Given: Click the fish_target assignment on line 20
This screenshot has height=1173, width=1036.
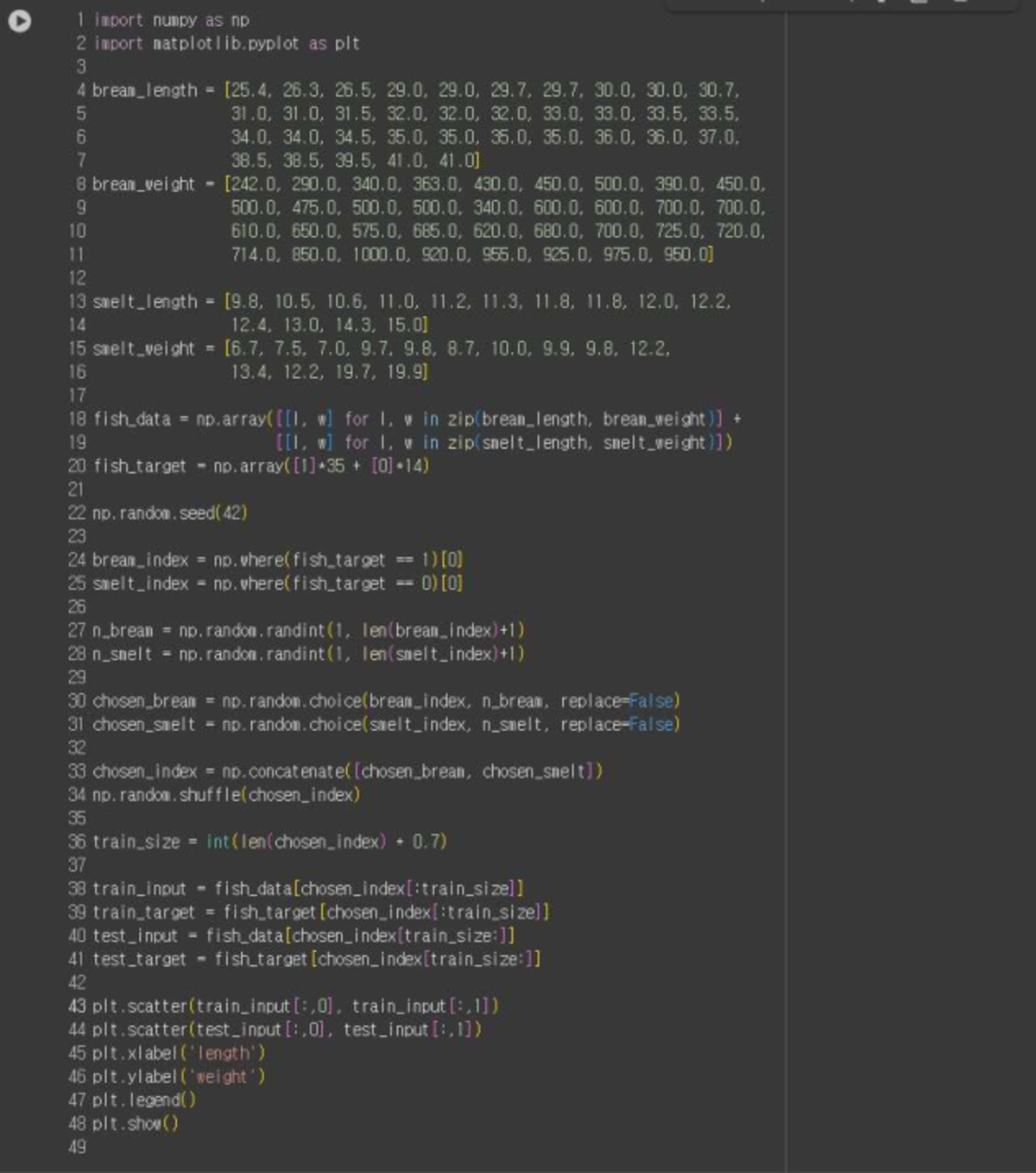Looking at the screenshot, I should click(139, 466).
